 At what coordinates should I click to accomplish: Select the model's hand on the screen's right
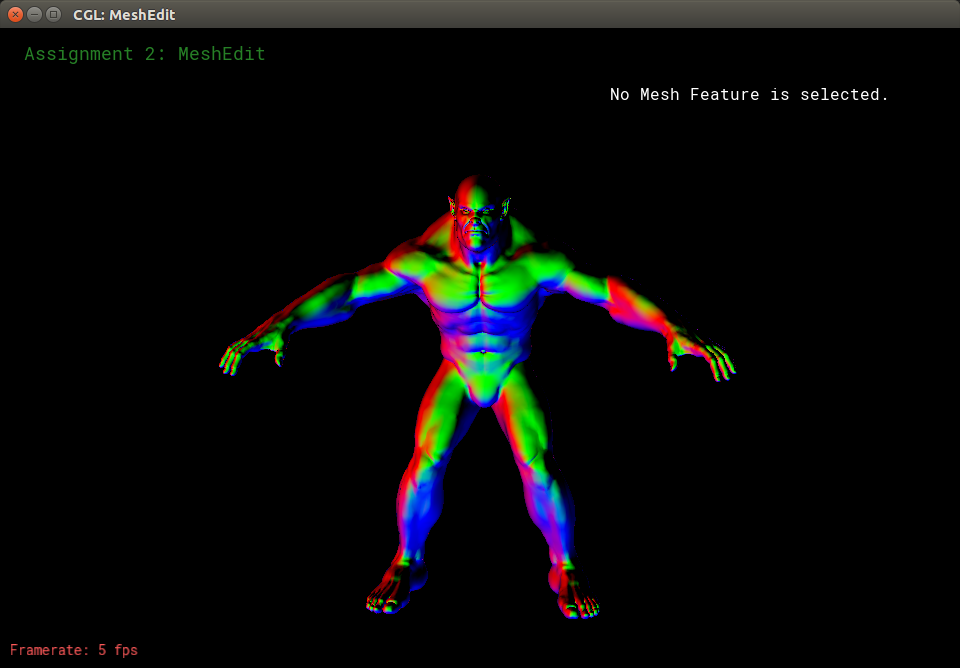(x=710, y=356)
